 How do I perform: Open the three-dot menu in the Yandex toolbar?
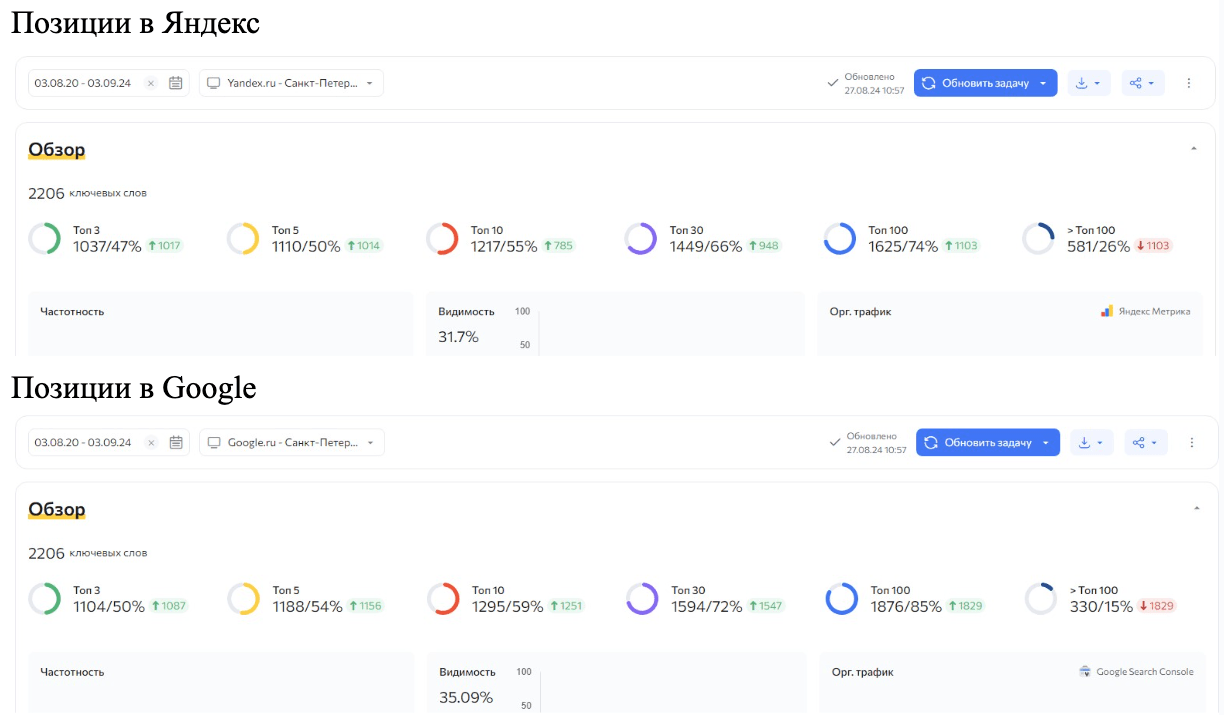coord(1189,83)
